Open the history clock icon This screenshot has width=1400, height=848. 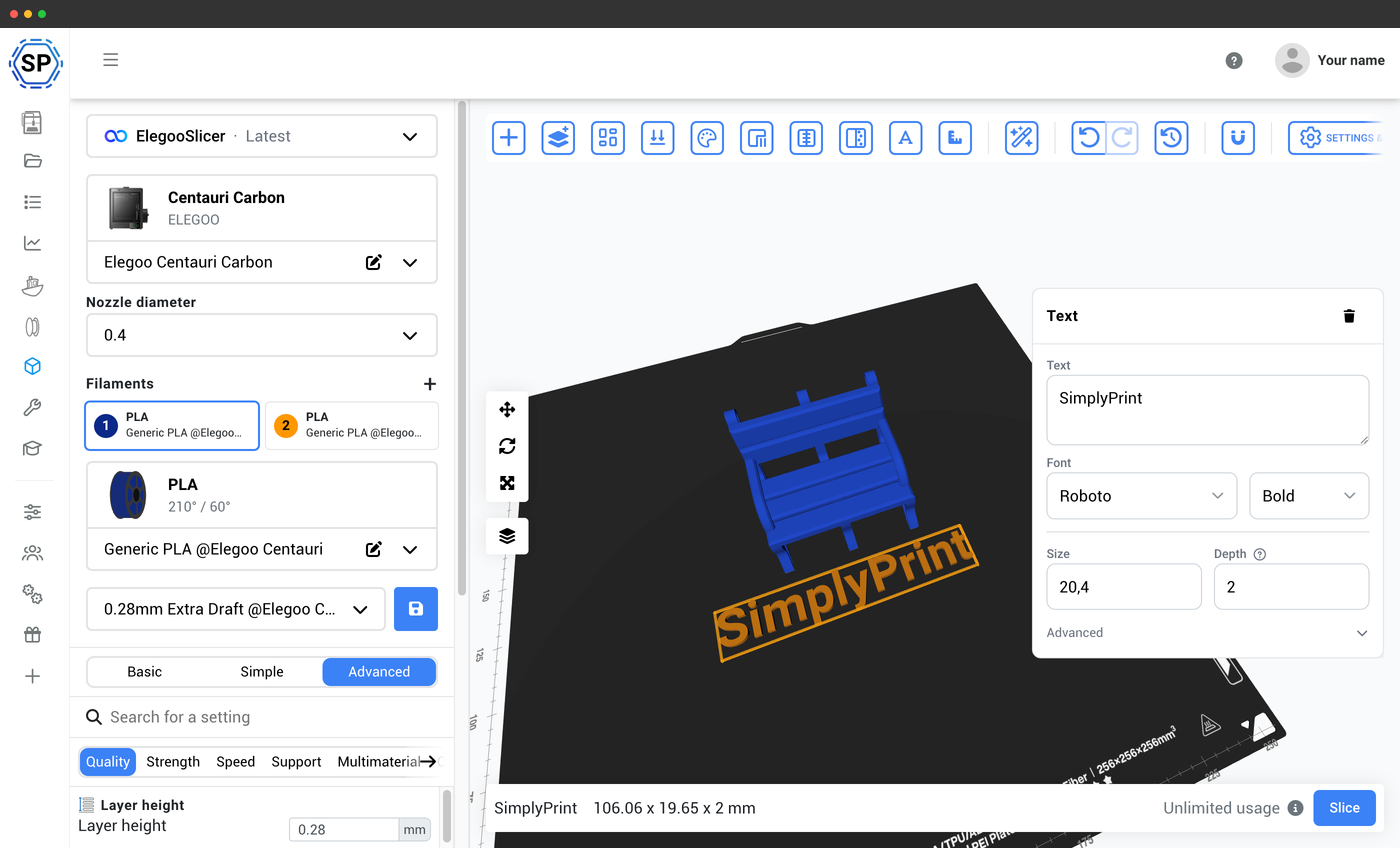pyautogui.click(x=1172, y=138)
